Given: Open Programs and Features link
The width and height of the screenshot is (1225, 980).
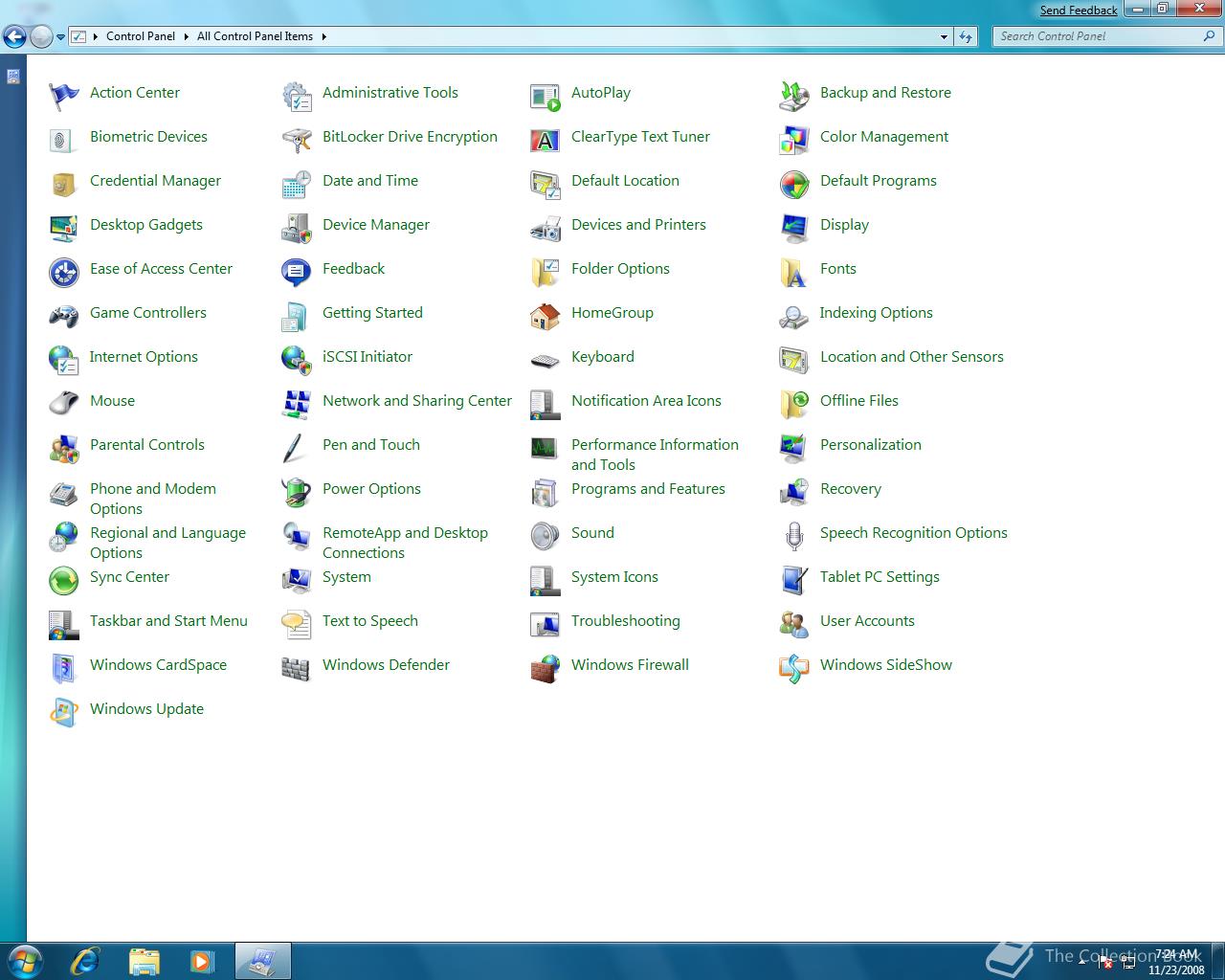Looking at the screenshot, I should tap(648, 488).
